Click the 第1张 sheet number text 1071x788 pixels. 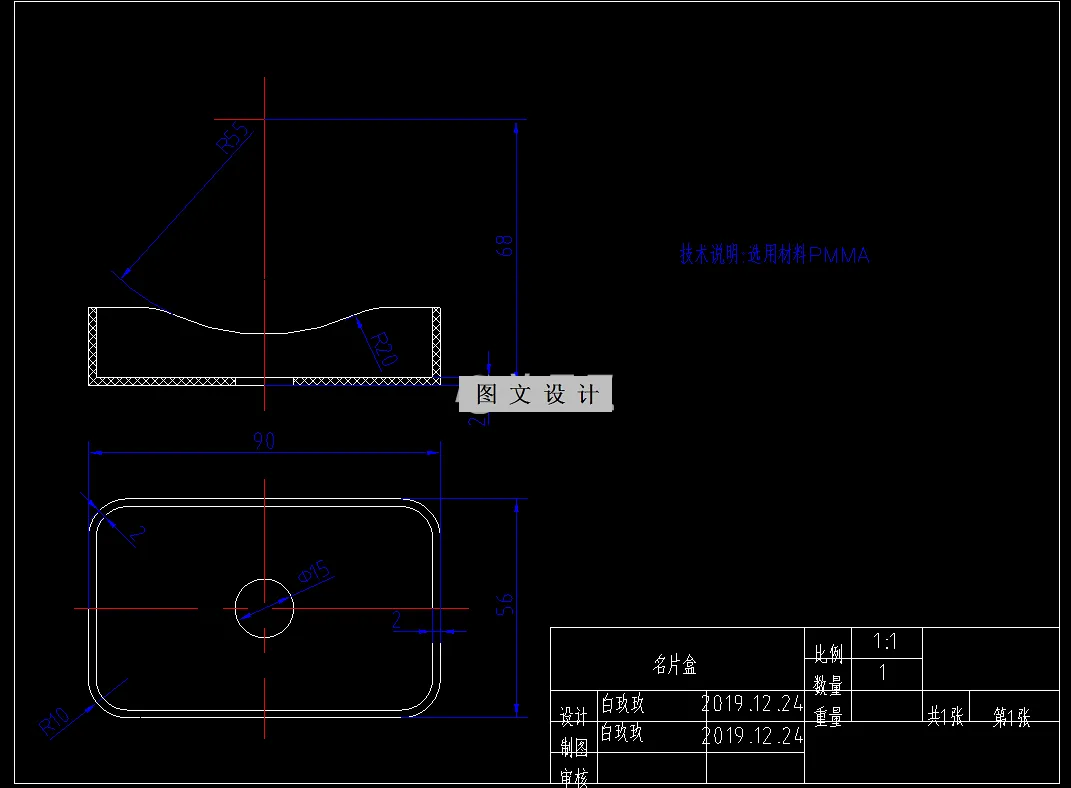(1010, 716)
